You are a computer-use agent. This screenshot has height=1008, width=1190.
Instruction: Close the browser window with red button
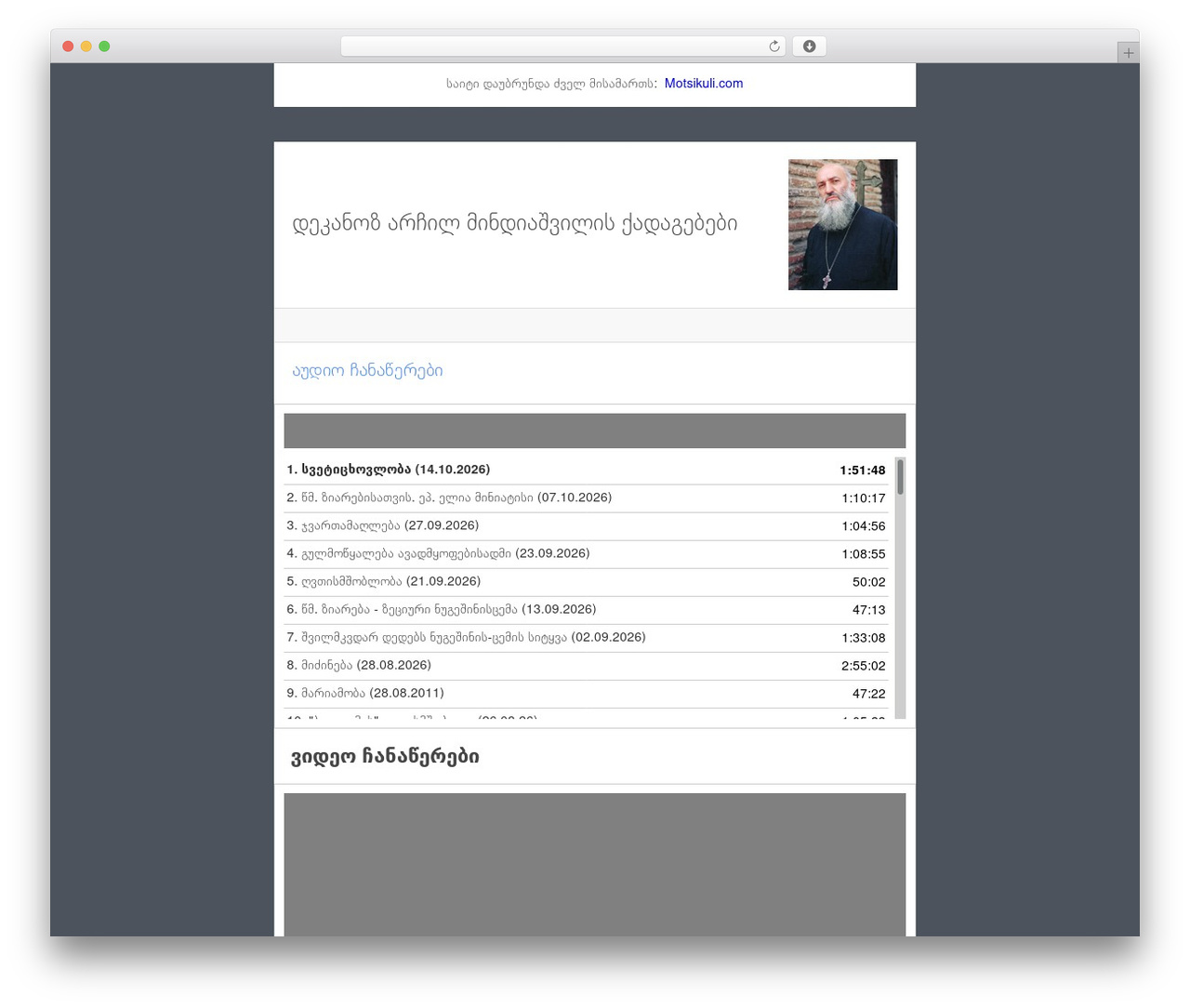68,46
